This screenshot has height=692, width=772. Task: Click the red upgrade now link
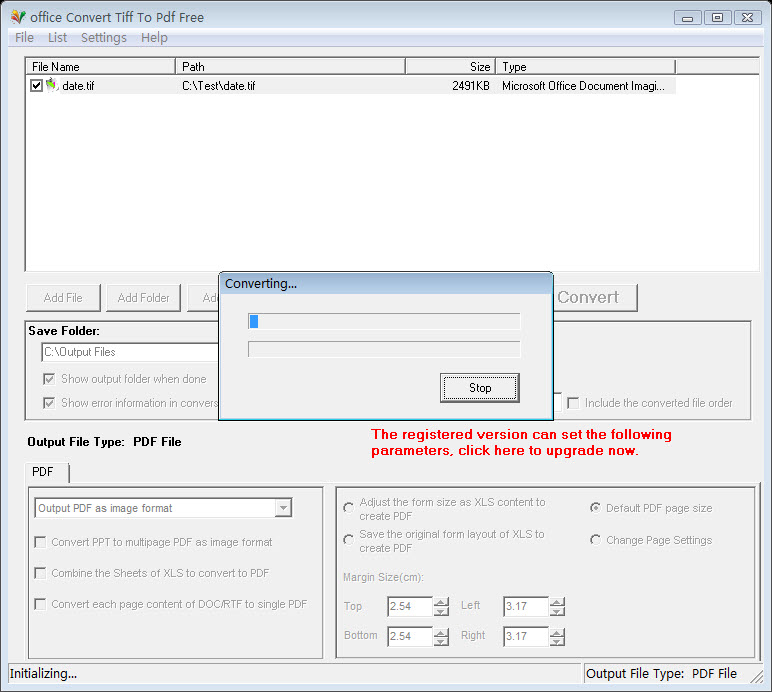pyautogui.click(x=520, y=443)
